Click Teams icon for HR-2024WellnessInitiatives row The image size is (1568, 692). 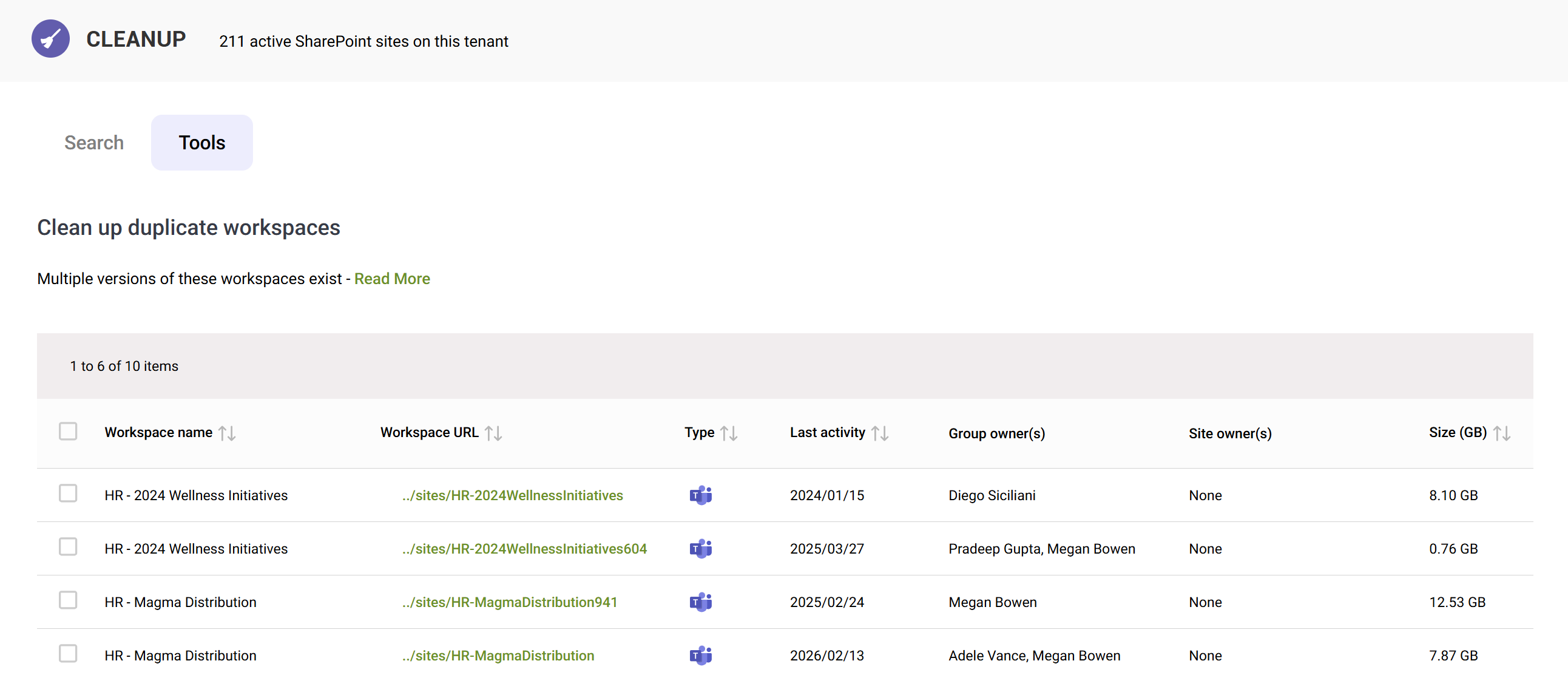tap(700, 495)
